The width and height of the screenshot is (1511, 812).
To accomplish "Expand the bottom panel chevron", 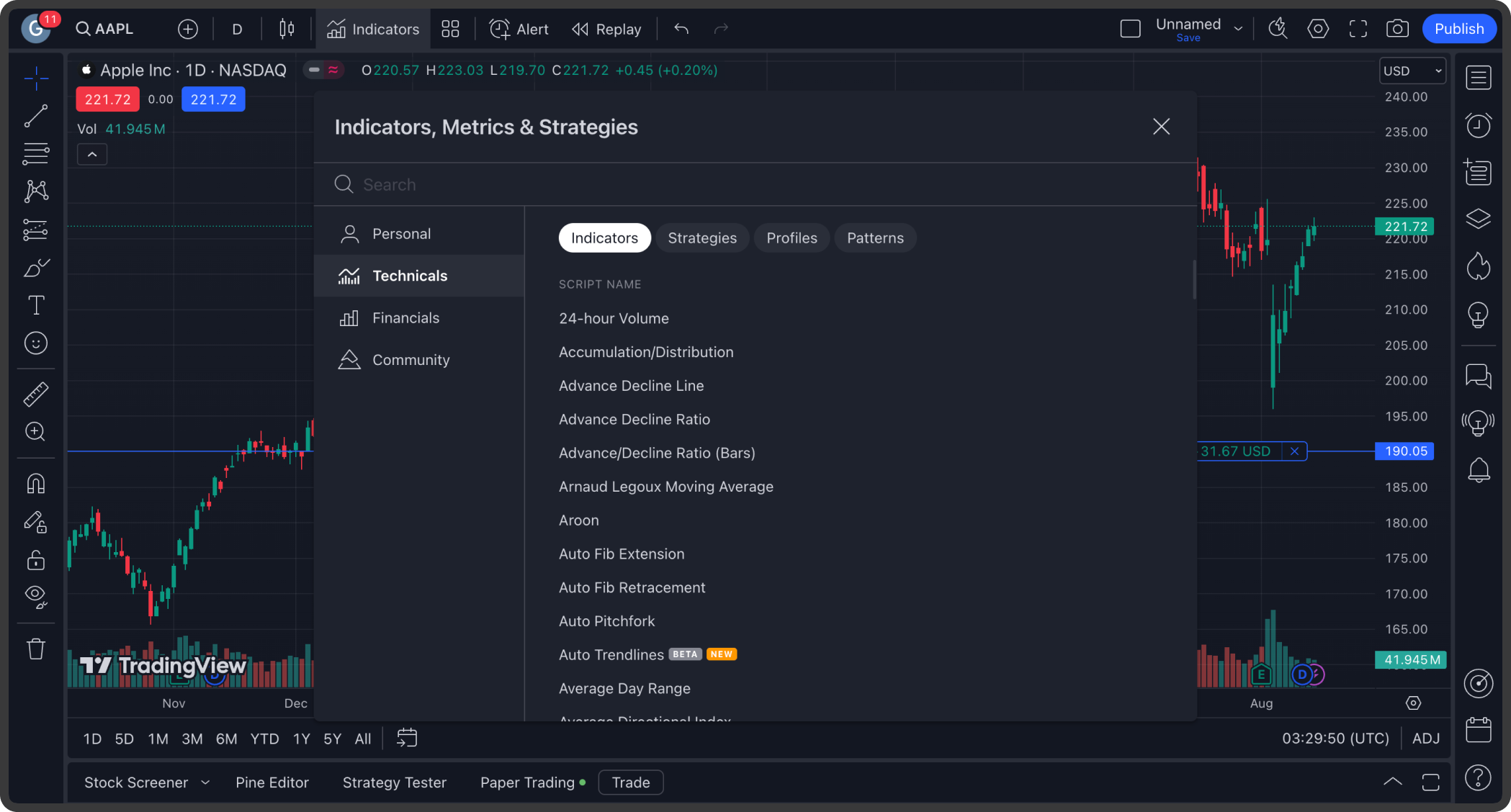I will [1393, 782].
